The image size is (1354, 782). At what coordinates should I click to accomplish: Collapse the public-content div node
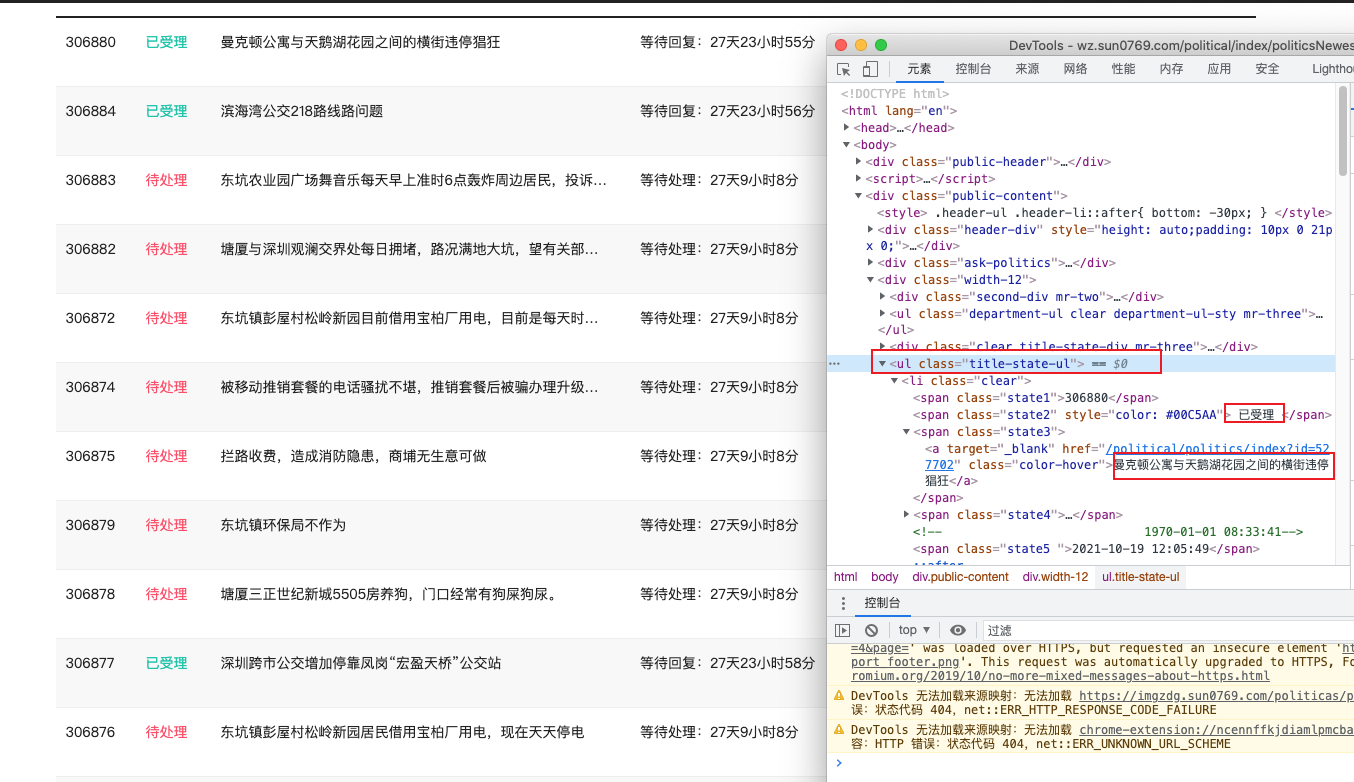[859, 196]
